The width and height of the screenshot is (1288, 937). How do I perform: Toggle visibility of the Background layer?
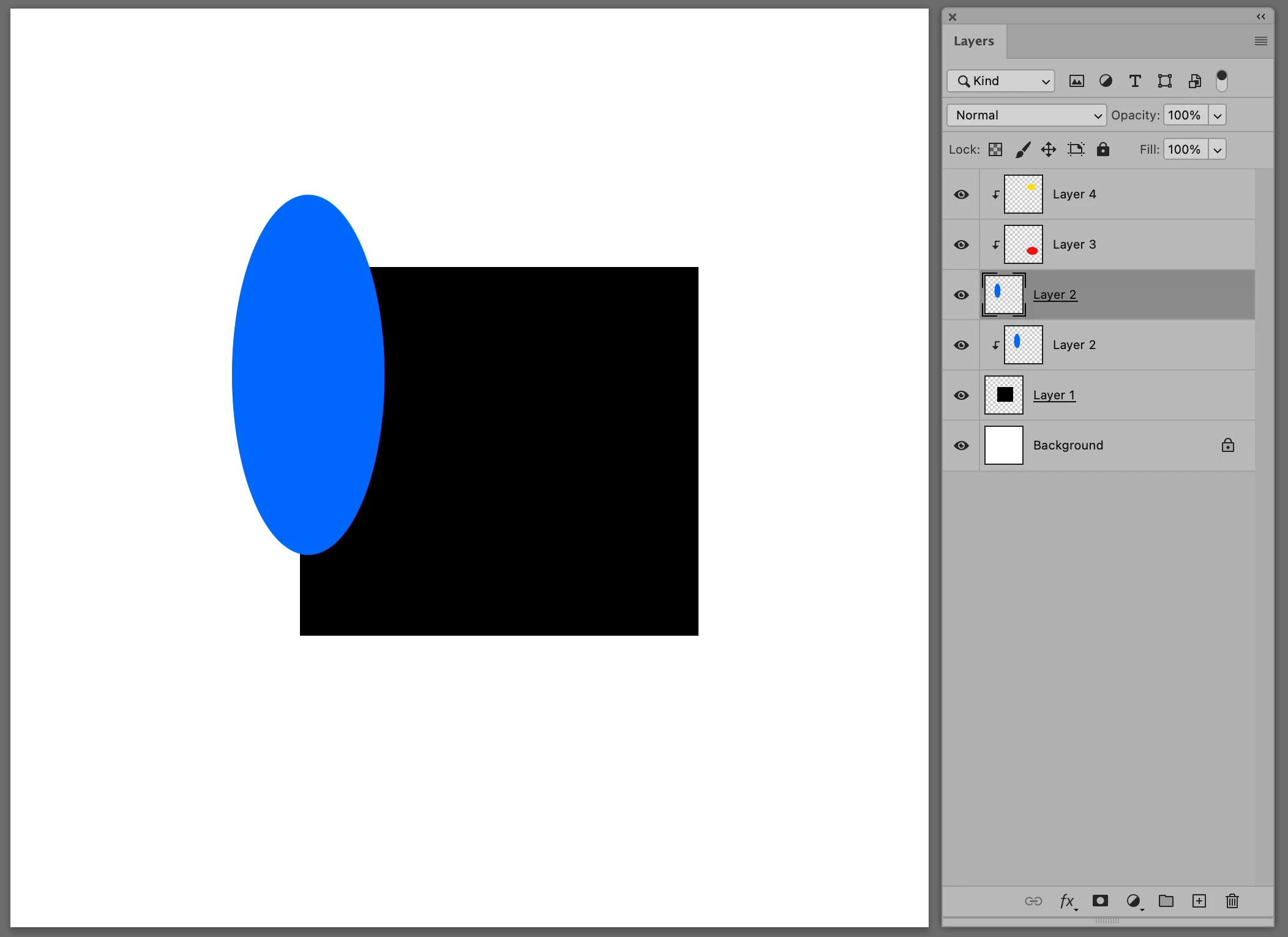coord(961,445)
